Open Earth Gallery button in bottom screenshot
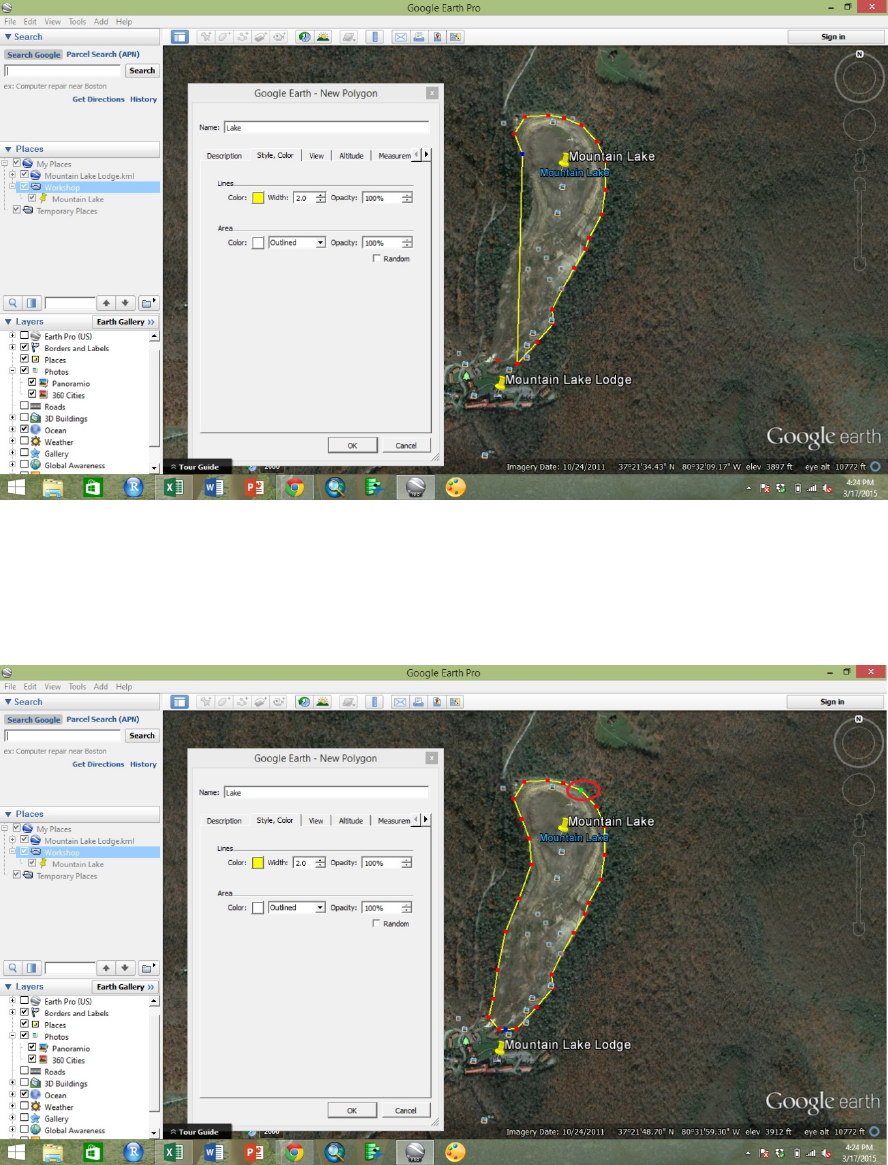Image resolution: width=888 pixels, height=1165 pixels. 126,987
